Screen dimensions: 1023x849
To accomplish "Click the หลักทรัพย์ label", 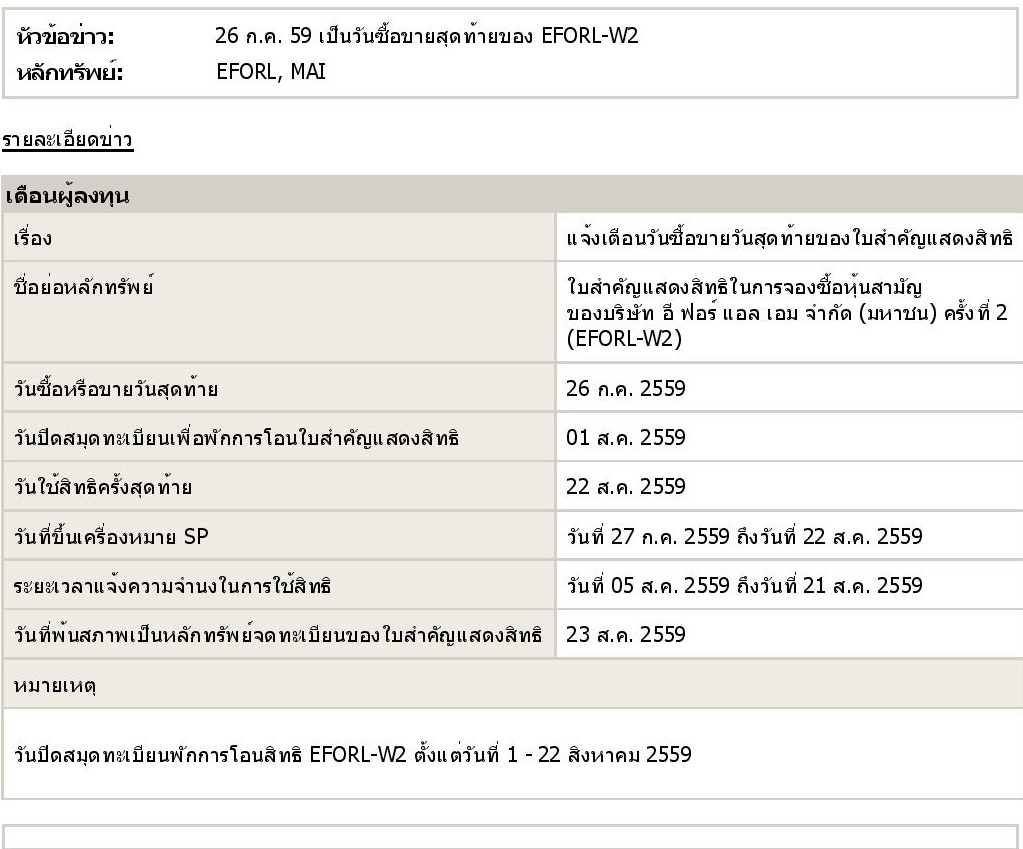I will coord(70,72).
